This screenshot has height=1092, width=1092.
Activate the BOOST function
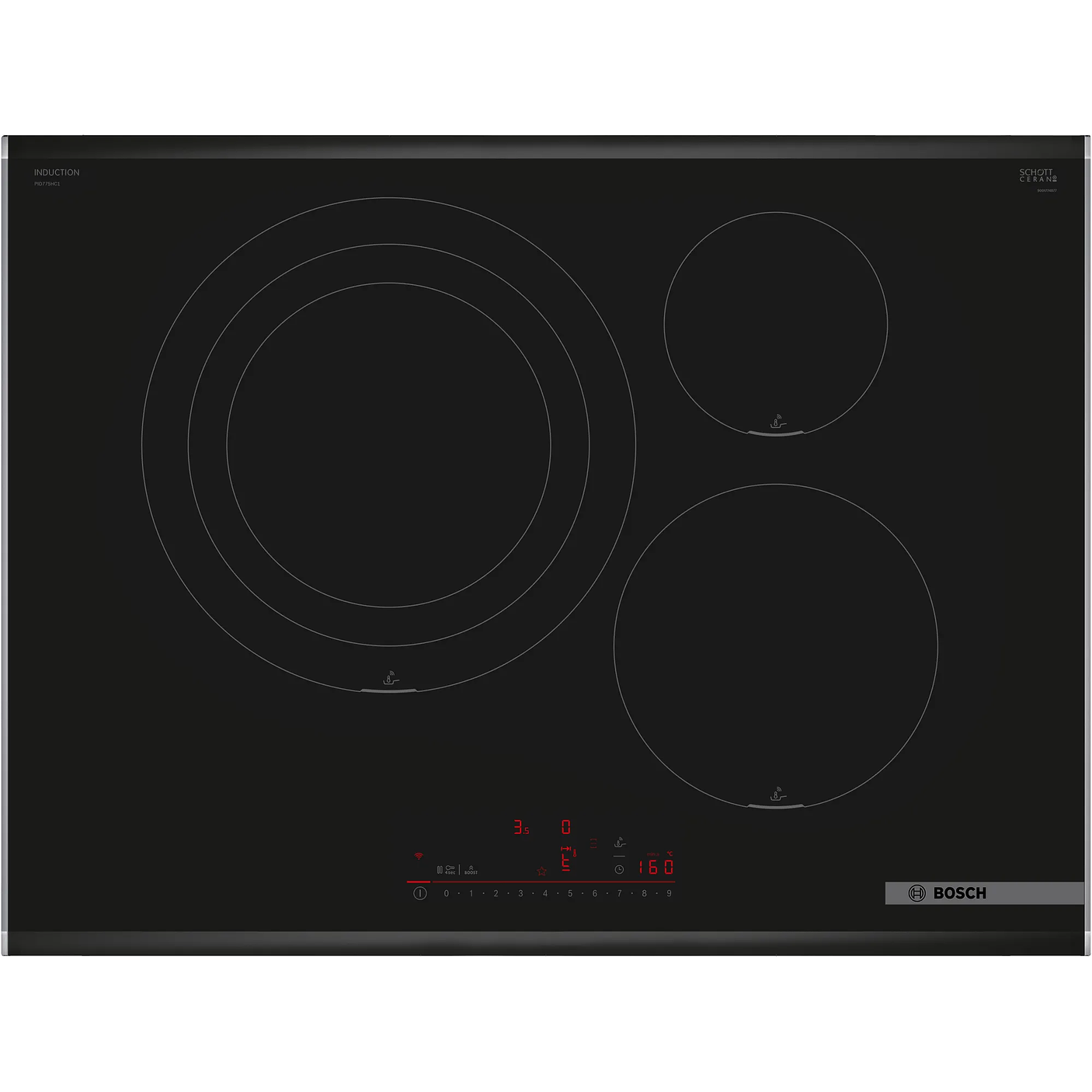471,870
